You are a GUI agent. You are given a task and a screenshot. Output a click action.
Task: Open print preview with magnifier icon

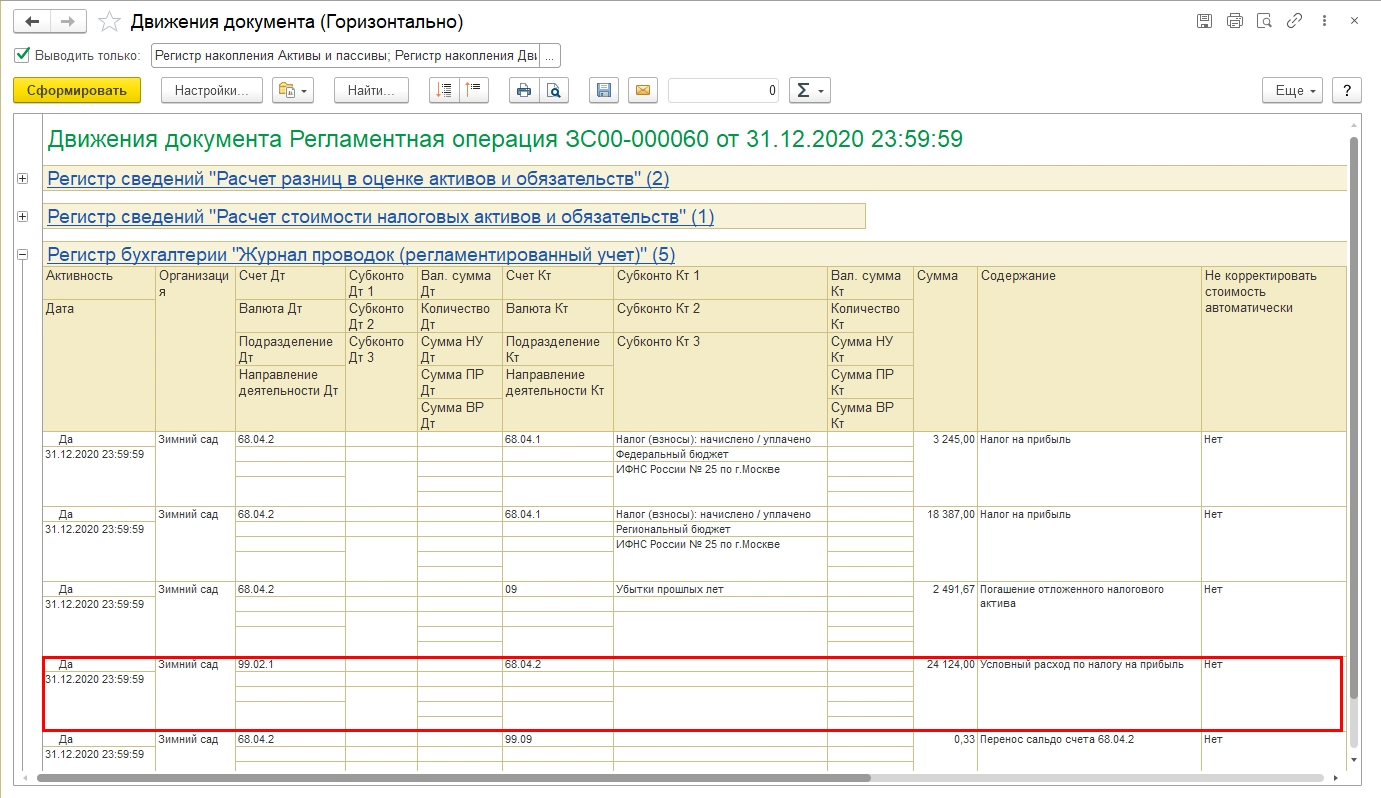[x=553, y=91]
